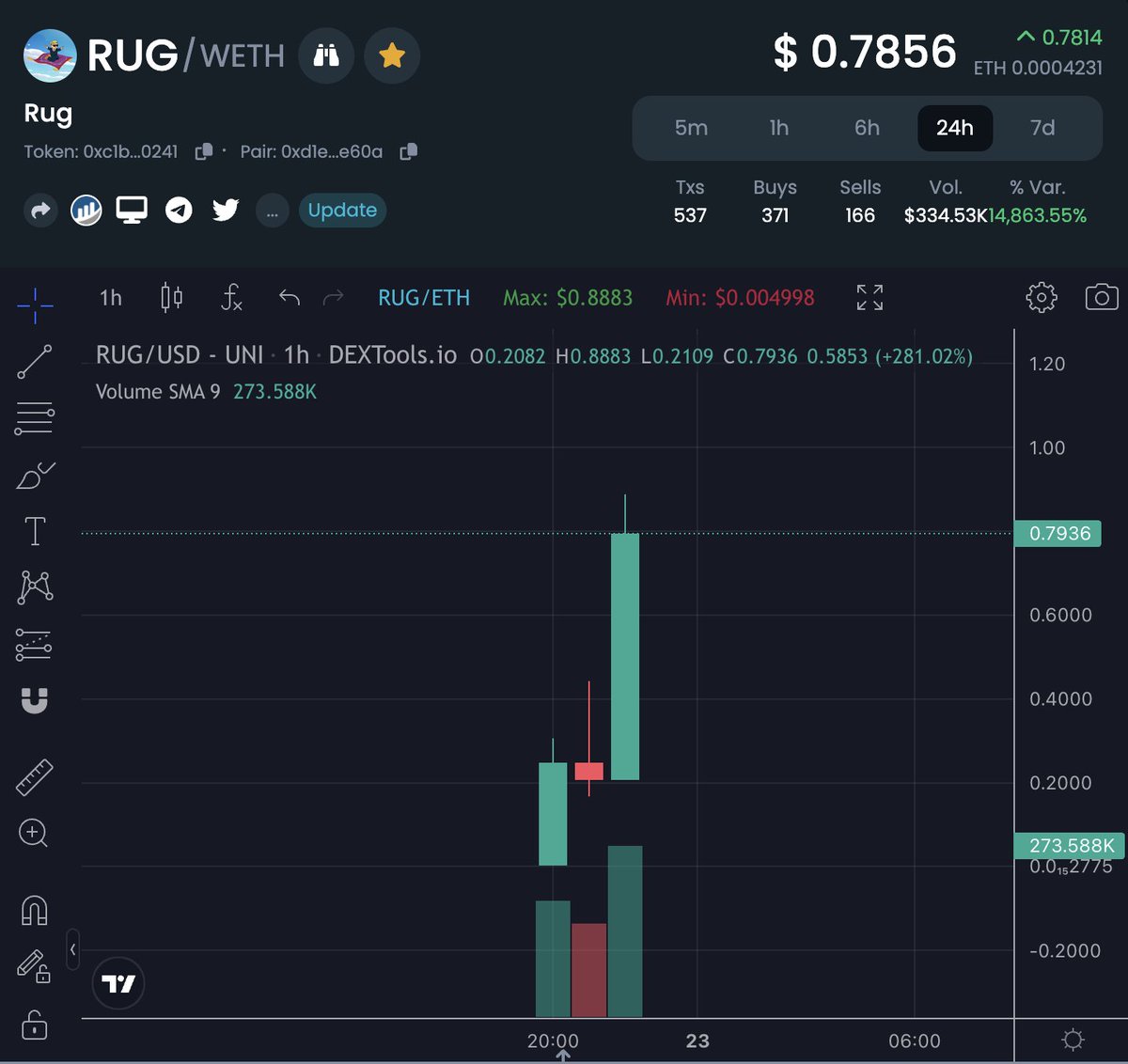Click the RUG/ETH pair link

424,298
